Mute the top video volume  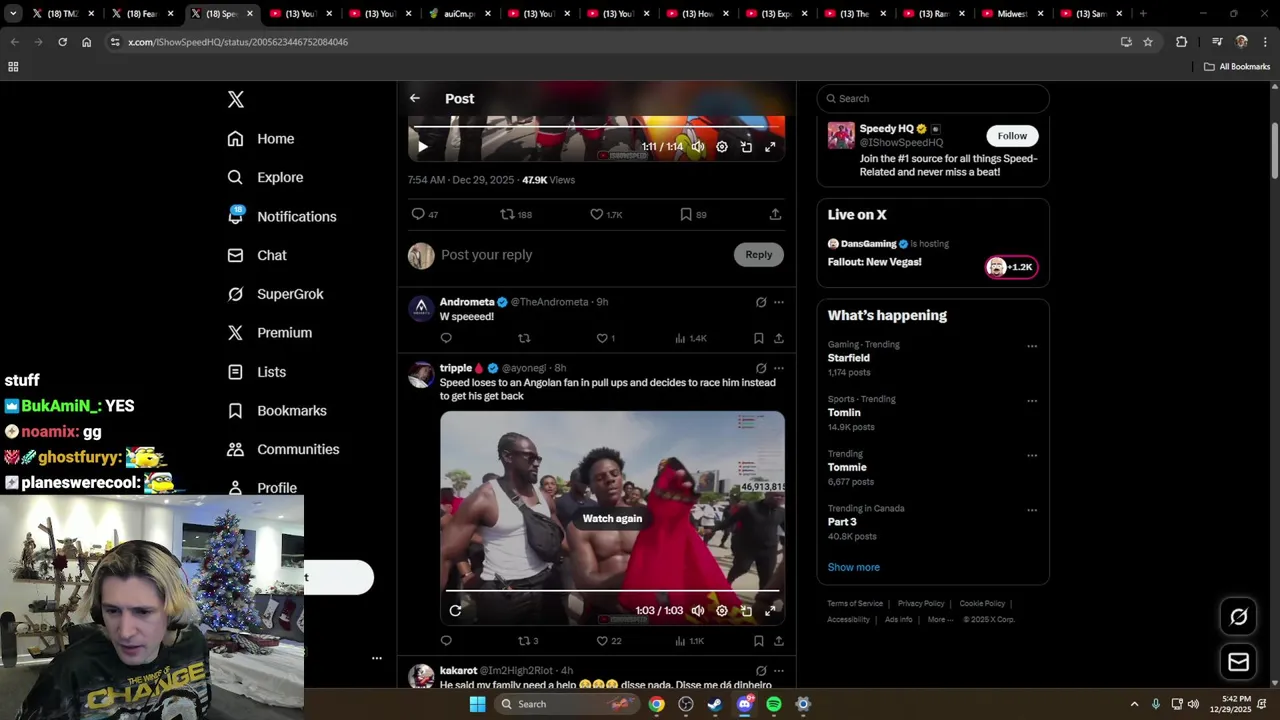tap(698, 147)
